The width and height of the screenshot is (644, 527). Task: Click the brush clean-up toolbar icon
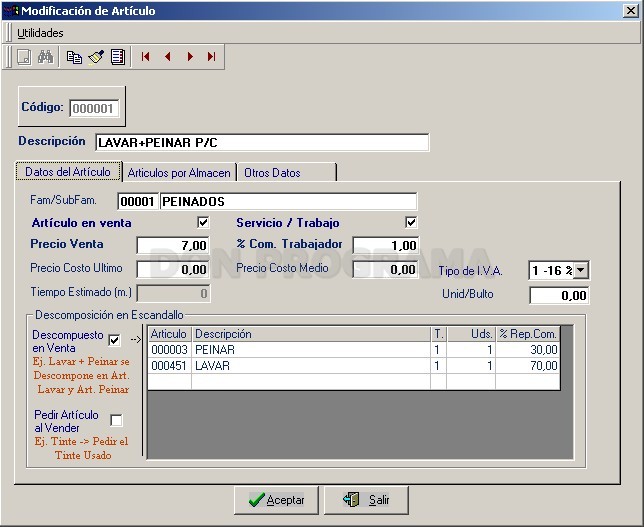click(96, 57)
